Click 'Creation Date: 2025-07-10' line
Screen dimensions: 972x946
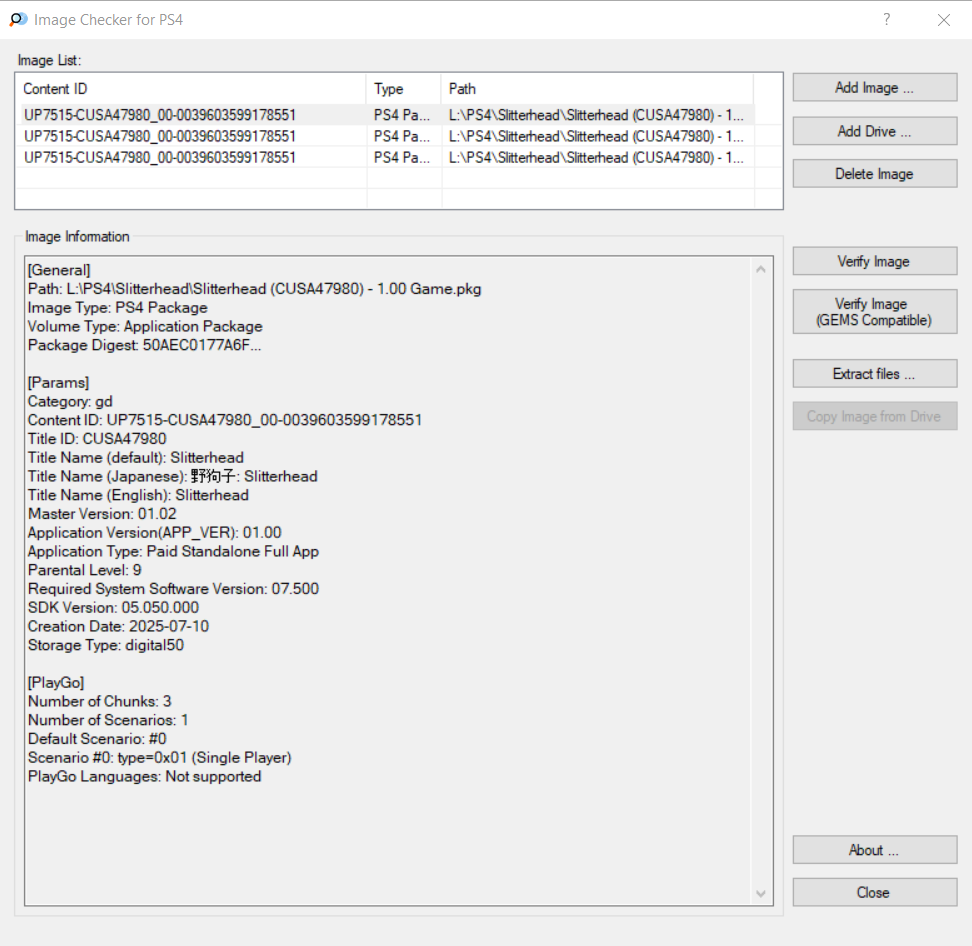(x=118, y=626)
